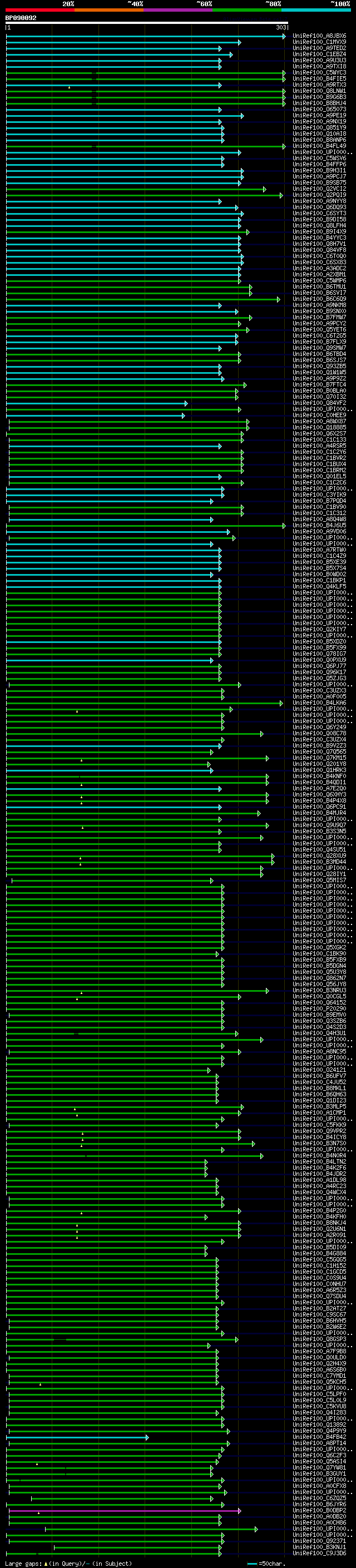This screenshot has height=1568, width=356.
Task: Select the UniRef100_B4KNF0 label
Action: click(x=319, y=776)
